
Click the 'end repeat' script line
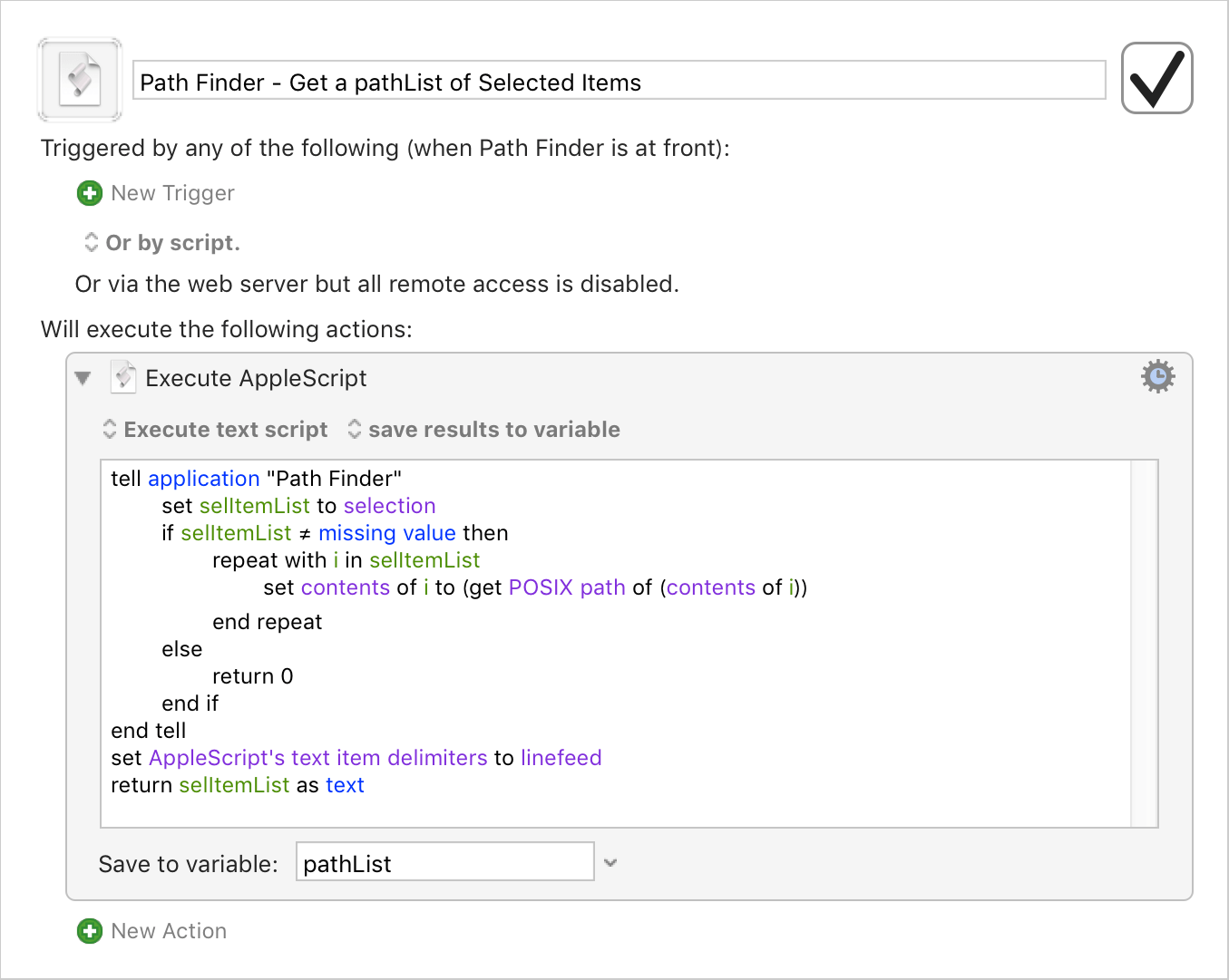coord(268,622)
